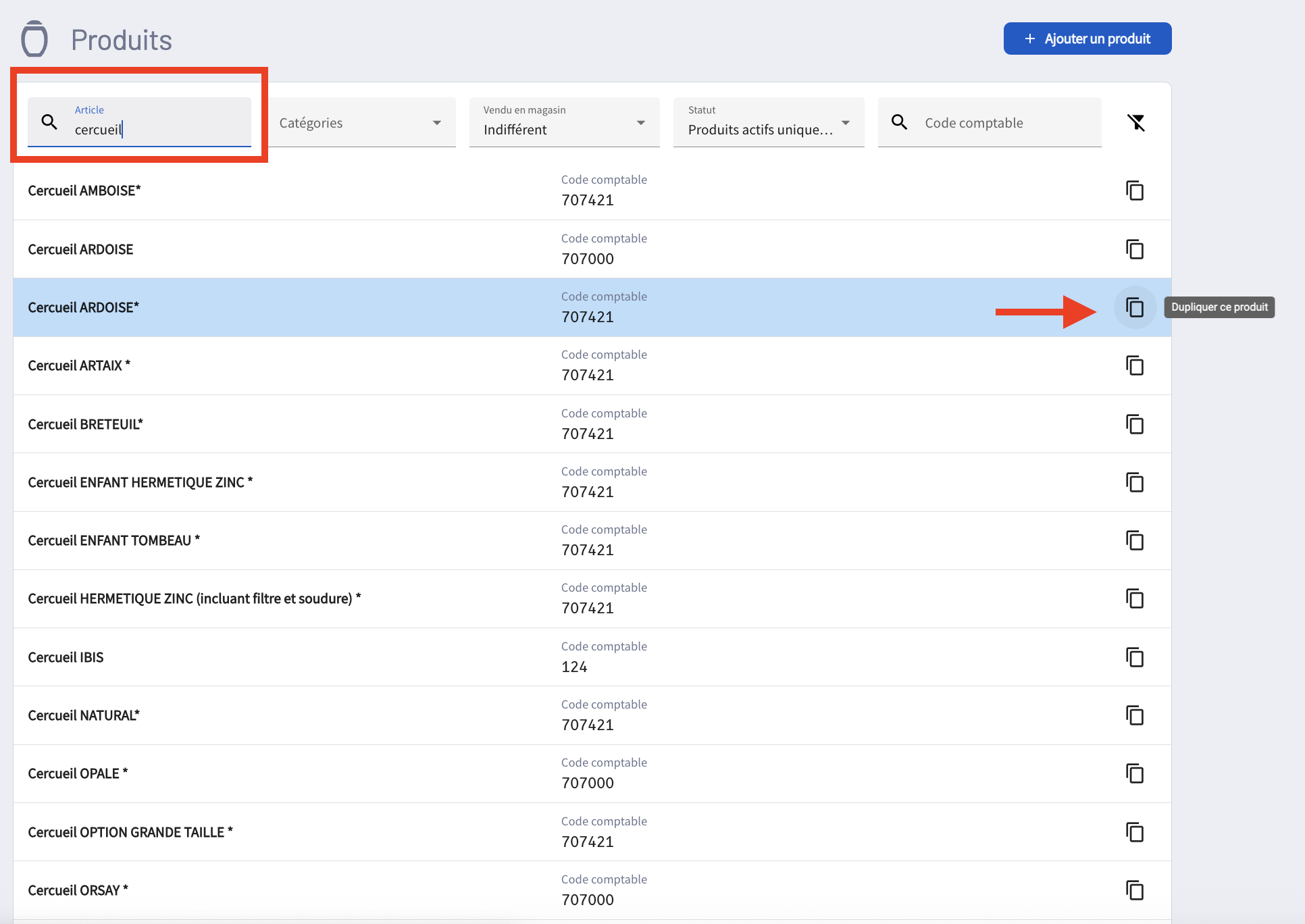Duplicate the Cercueil BRETEUIL* product
1305x924 pixels.
point(1135,424)
